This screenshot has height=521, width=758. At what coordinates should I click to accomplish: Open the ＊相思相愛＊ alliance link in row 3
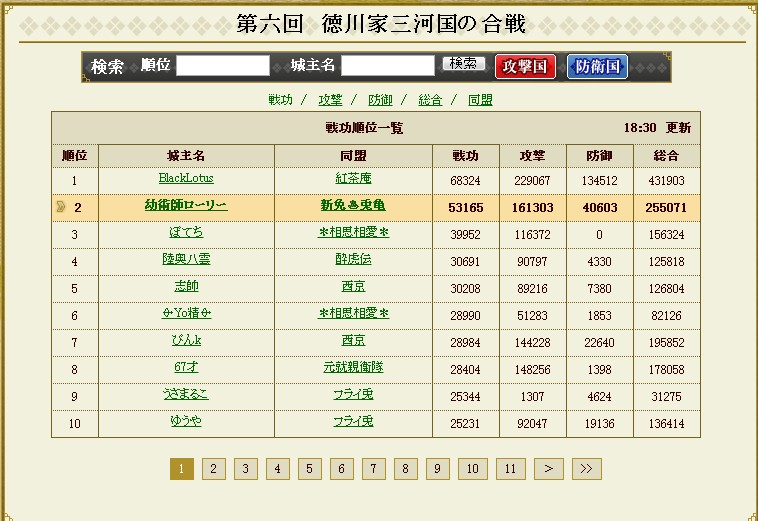pos(353,232)
